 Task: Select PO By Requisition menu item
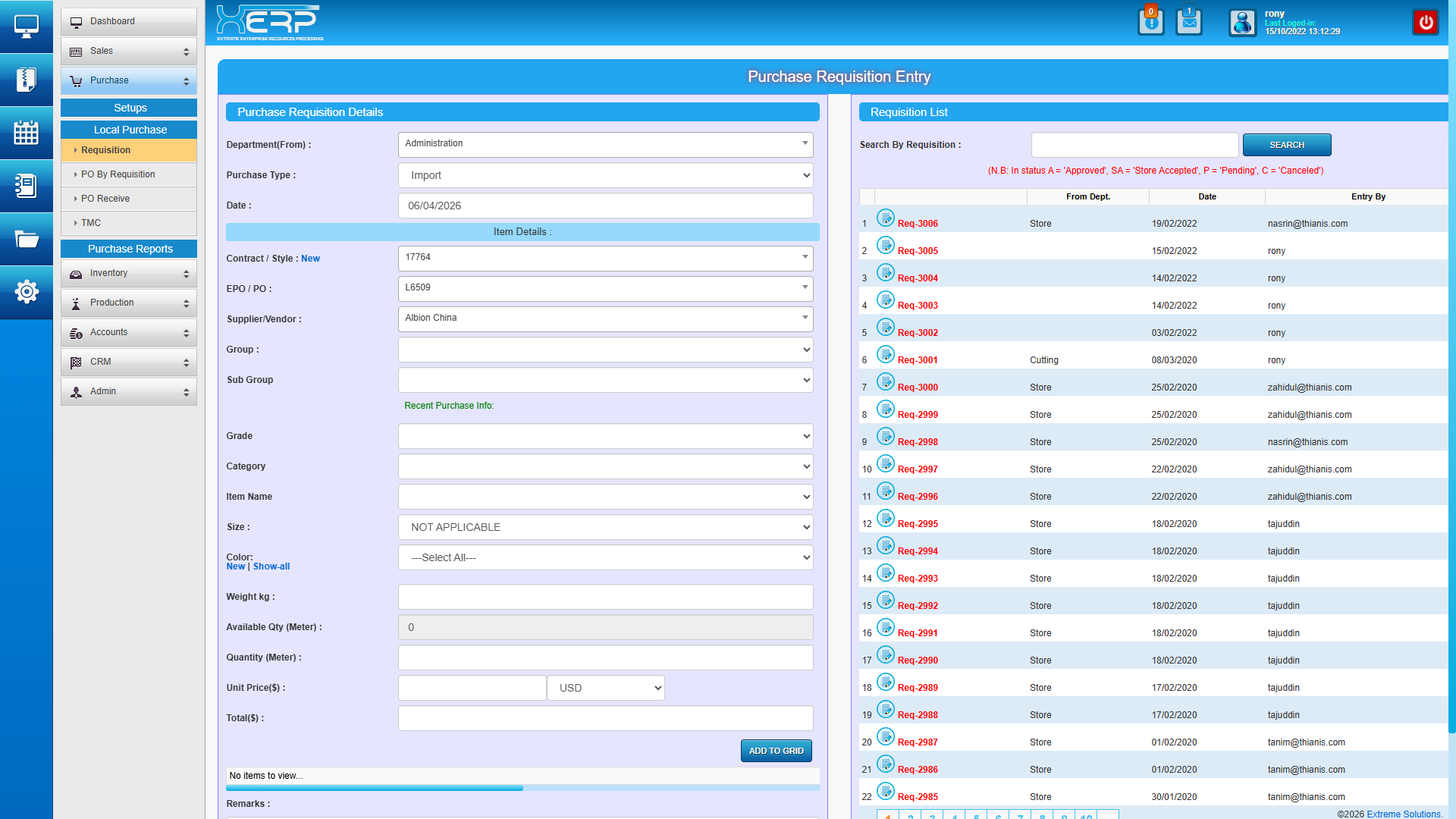coord(118,174)
